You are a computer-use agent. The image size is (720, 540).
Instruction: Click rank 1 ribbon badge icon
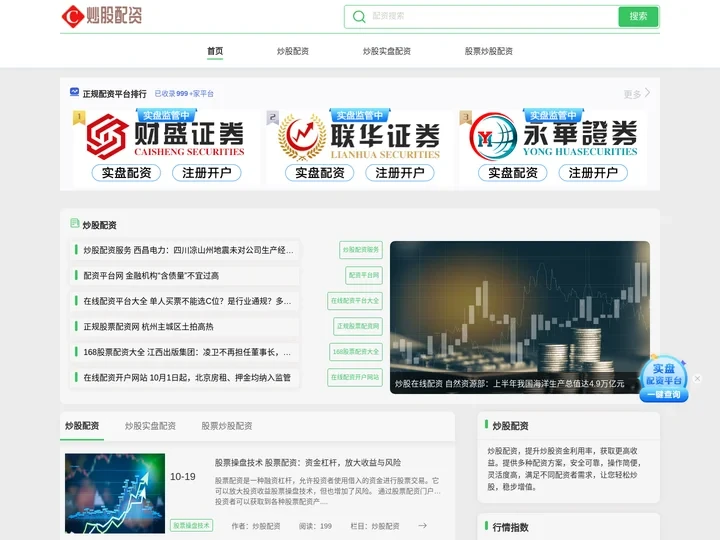click(x=79, y=118)
